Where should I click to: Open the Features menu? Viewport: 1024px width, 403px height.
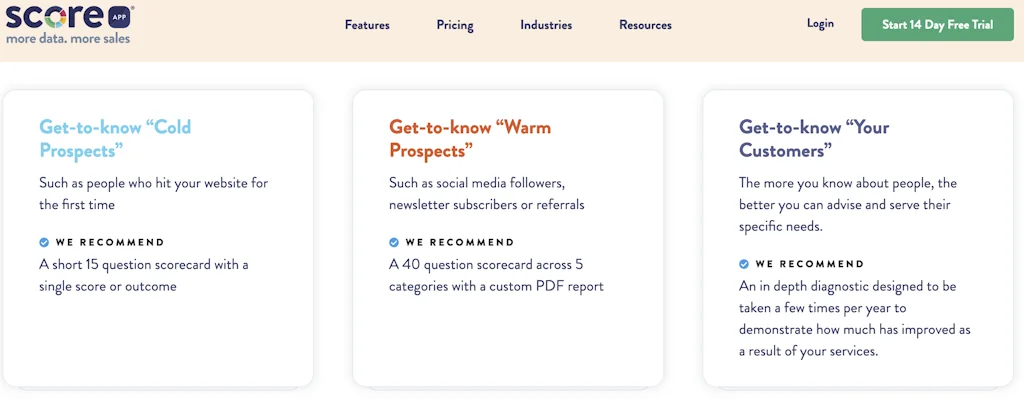[367, 25]
